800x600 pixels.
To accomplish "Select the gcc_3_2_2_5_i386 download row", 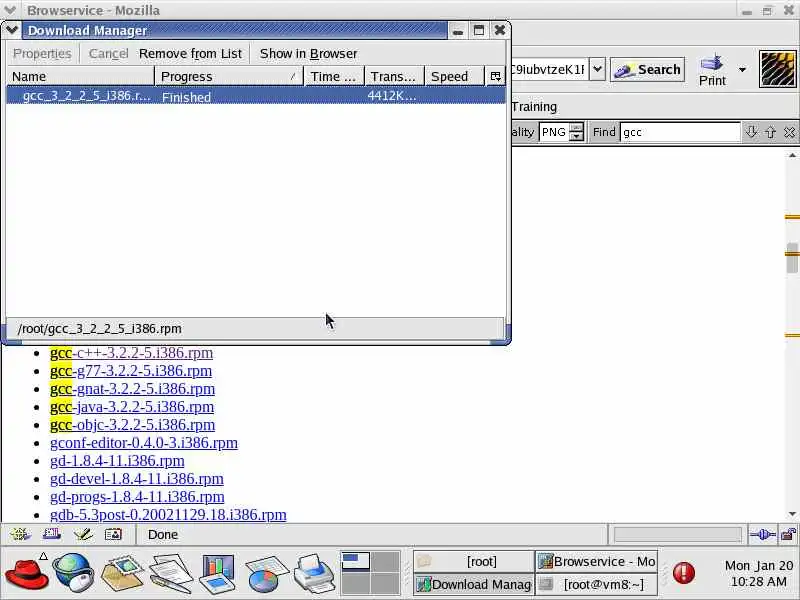I will click(256, 96).
